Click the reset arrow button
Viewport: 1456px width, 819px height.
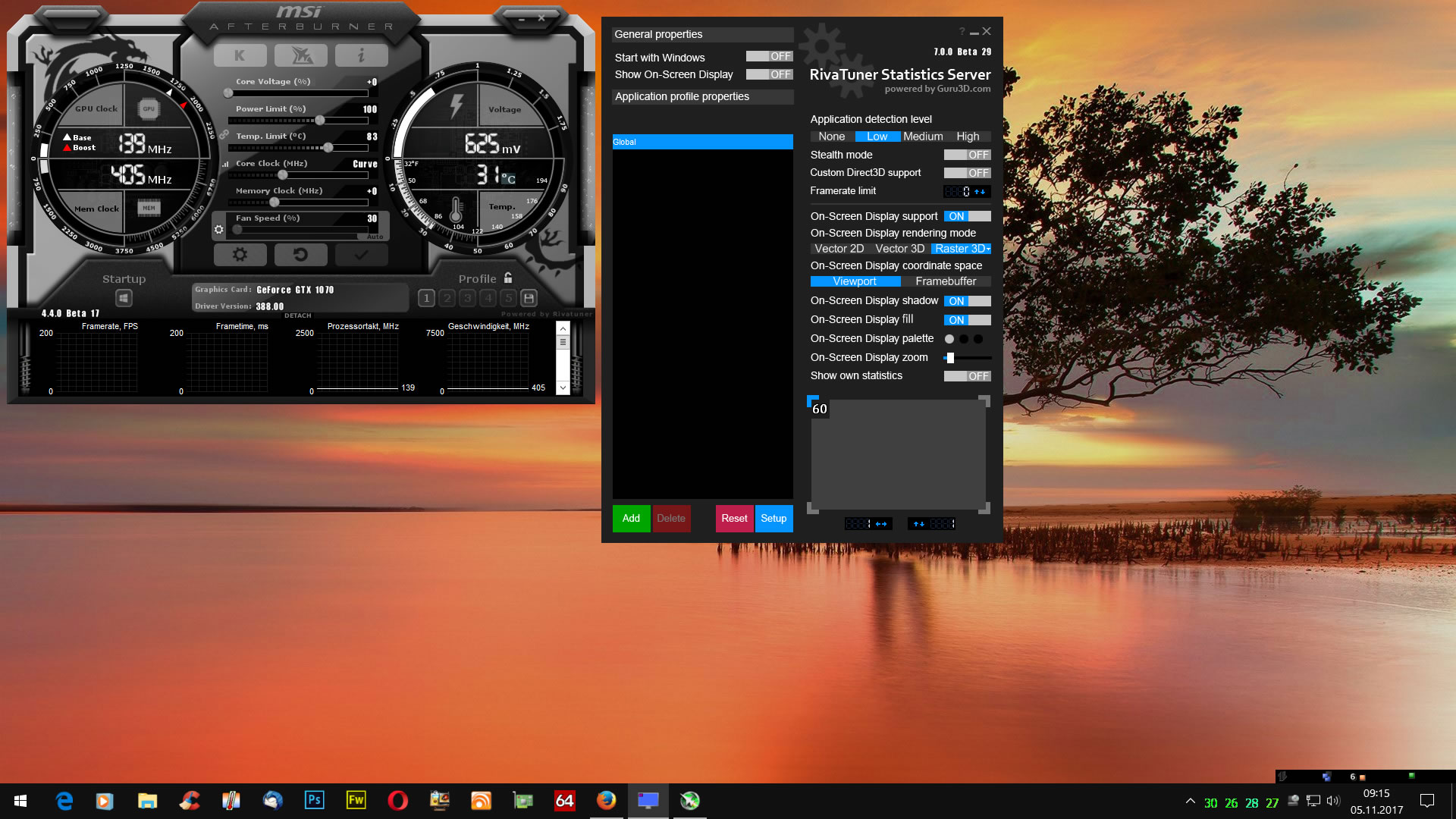(x=301, y=255)
